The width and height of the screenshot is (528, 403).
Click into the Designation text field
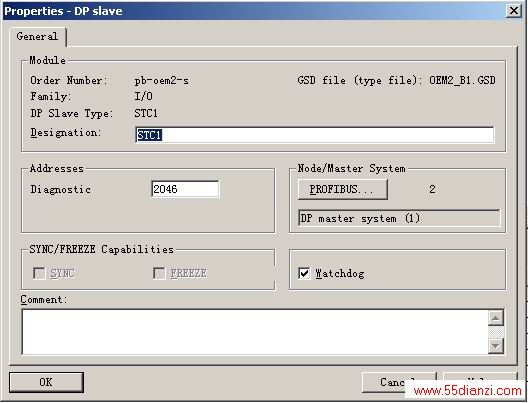(315, 135)
